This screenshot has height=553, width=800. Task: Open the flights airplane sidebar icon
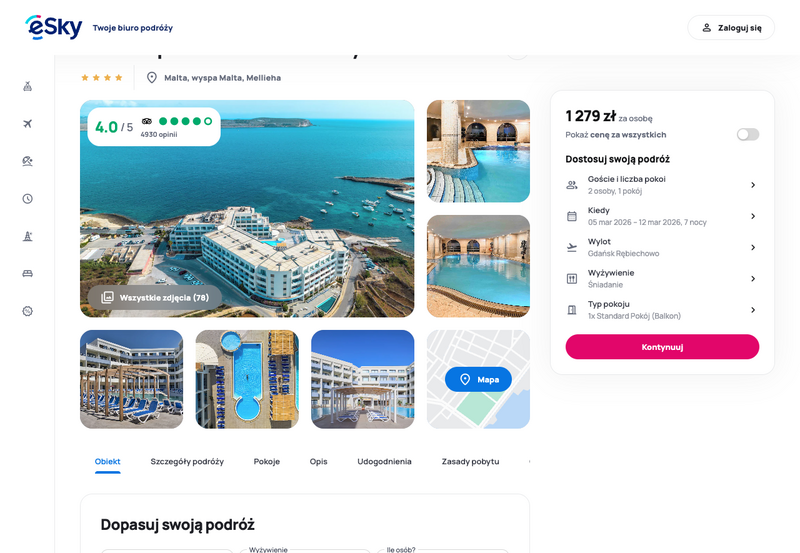28,123
